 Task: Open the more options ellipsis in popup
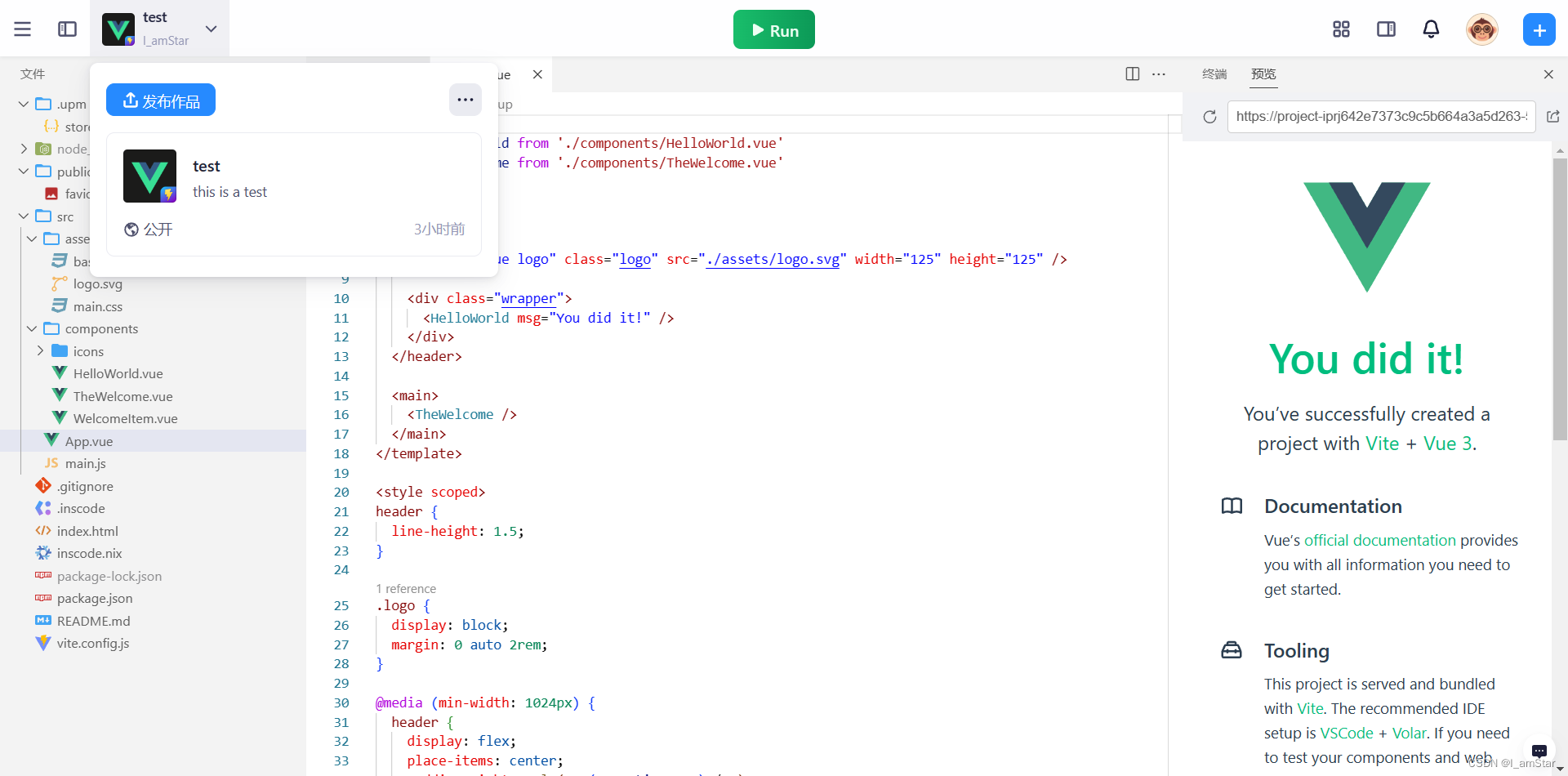point(465,100)
